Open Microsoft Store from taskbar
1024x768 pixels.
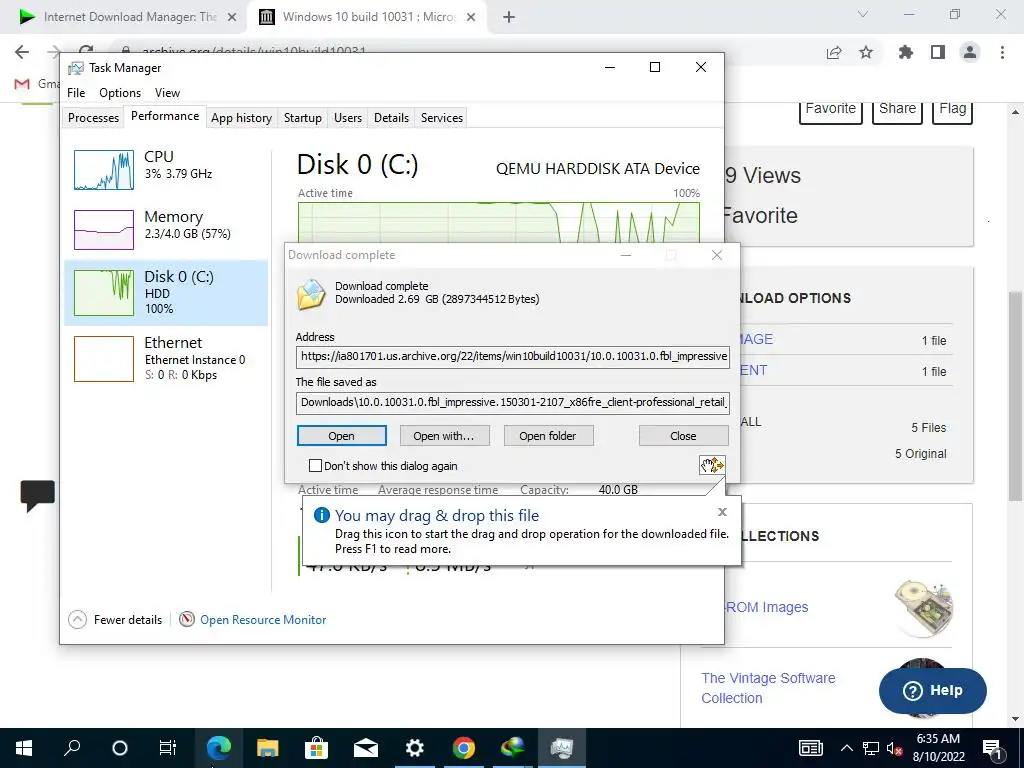pyautogui.click(x=317, y=748)
